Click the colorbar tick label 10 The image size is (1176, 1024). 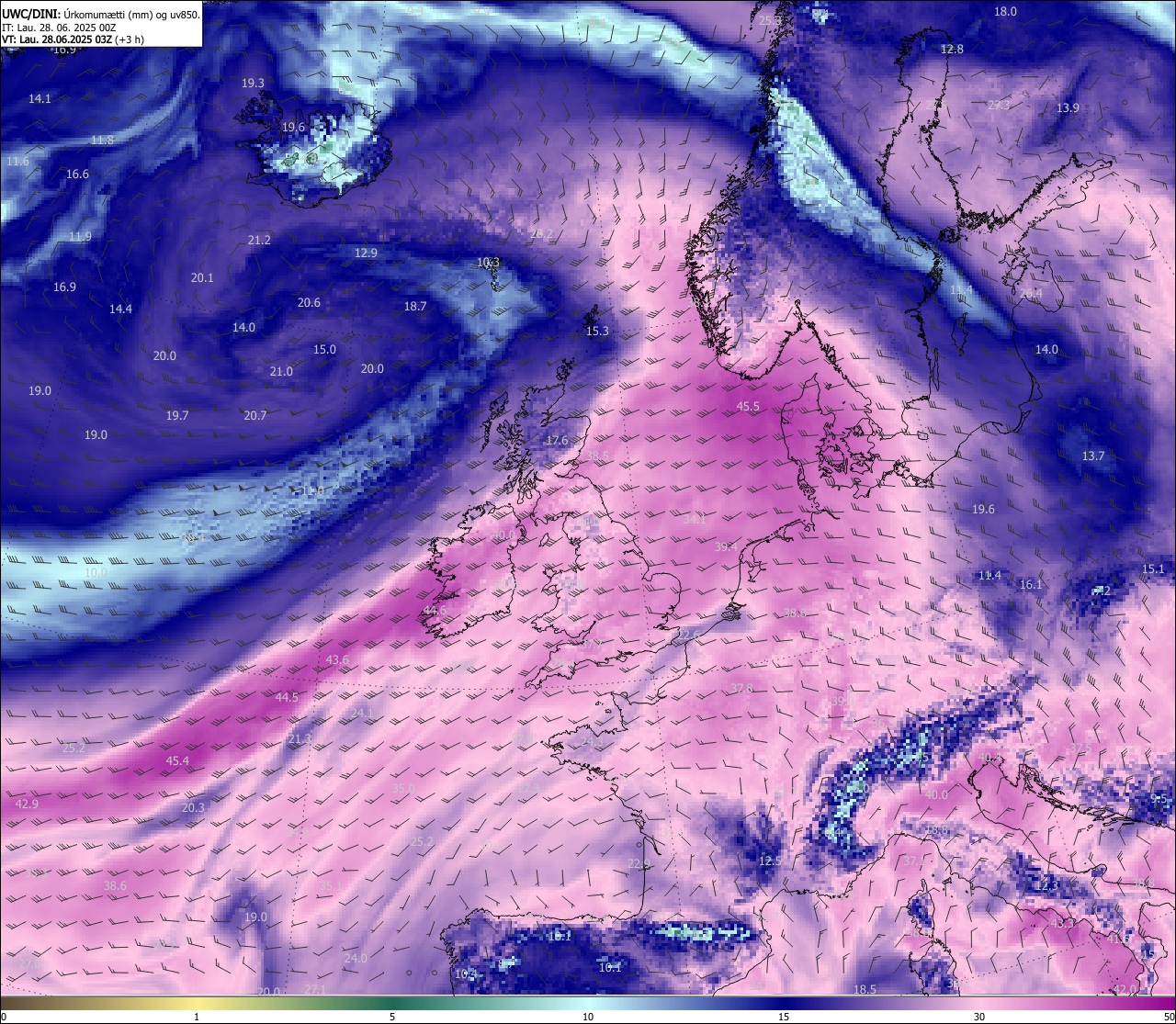point(588,1017)
